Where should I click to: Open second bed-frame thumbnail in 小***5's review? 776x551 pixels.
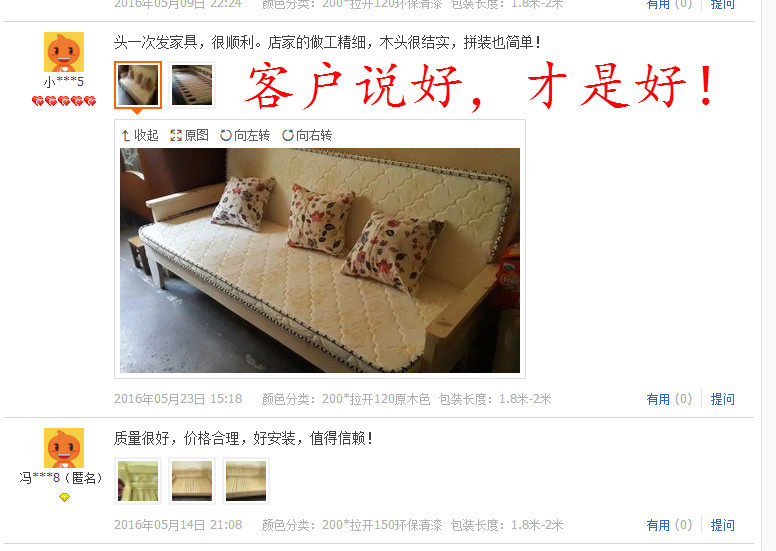(x=192, y=85)
